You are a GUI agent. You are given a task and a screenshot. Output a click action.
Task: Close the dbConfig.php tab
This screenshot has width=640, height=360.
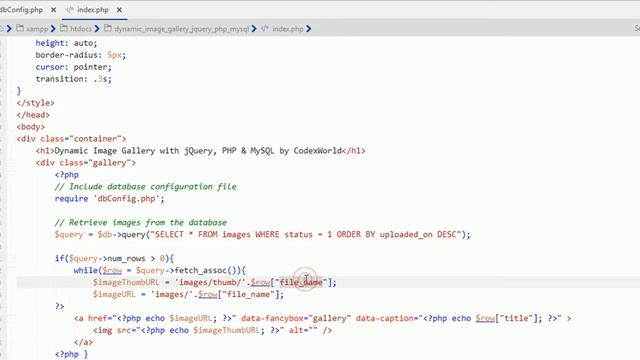pyautogui.click(x=53, y=10)
